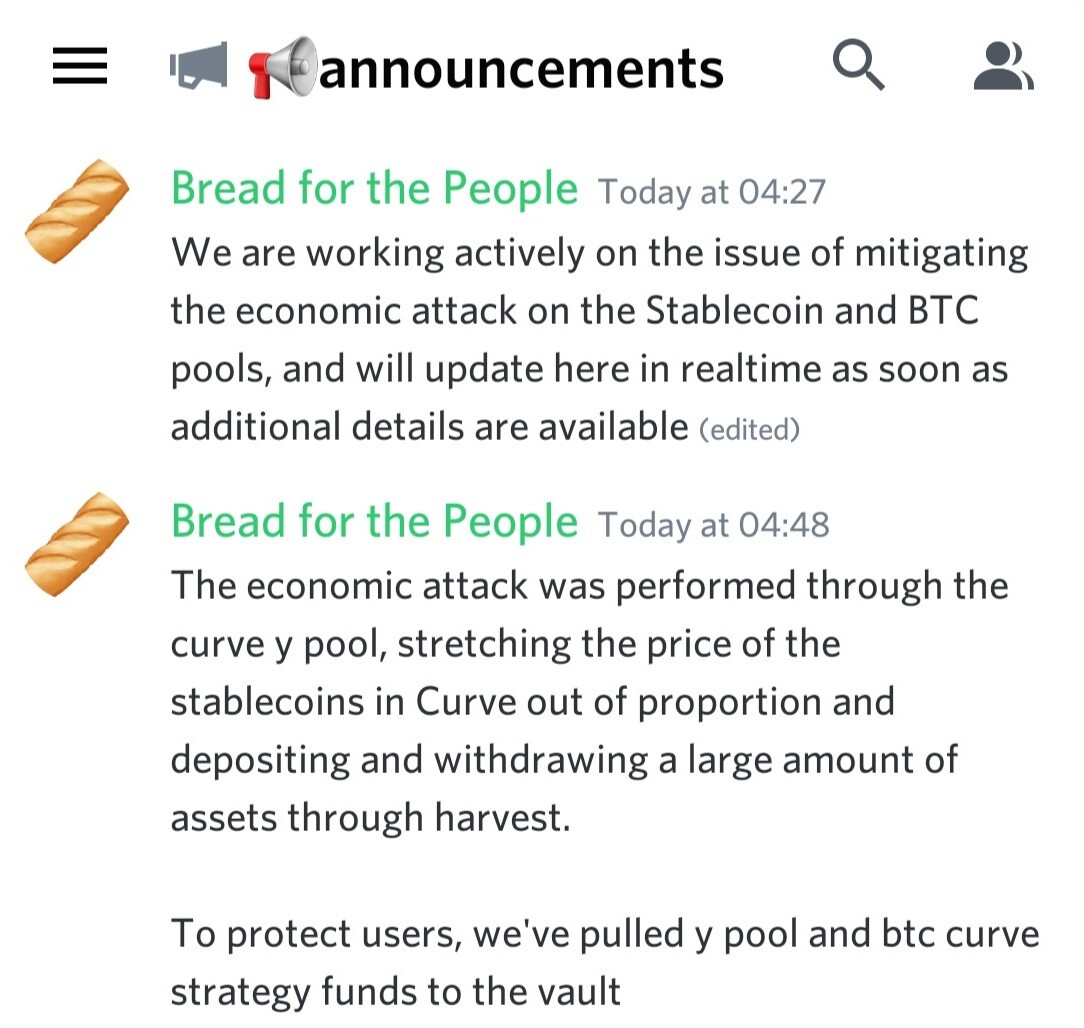This screenshot has width=1084, height=1028.
Task: Click the red loudspeaker emoji in title
Action: point(283,67)
